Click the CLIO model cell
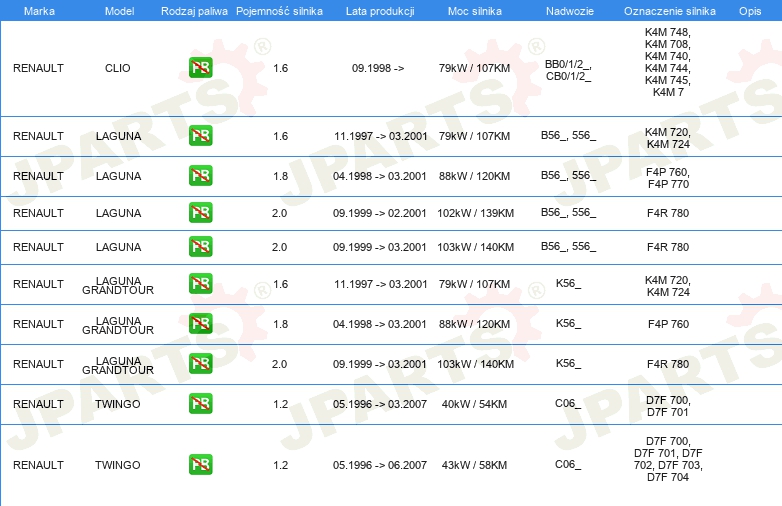Viewport: 782px width, 506px height. point(118,68)
